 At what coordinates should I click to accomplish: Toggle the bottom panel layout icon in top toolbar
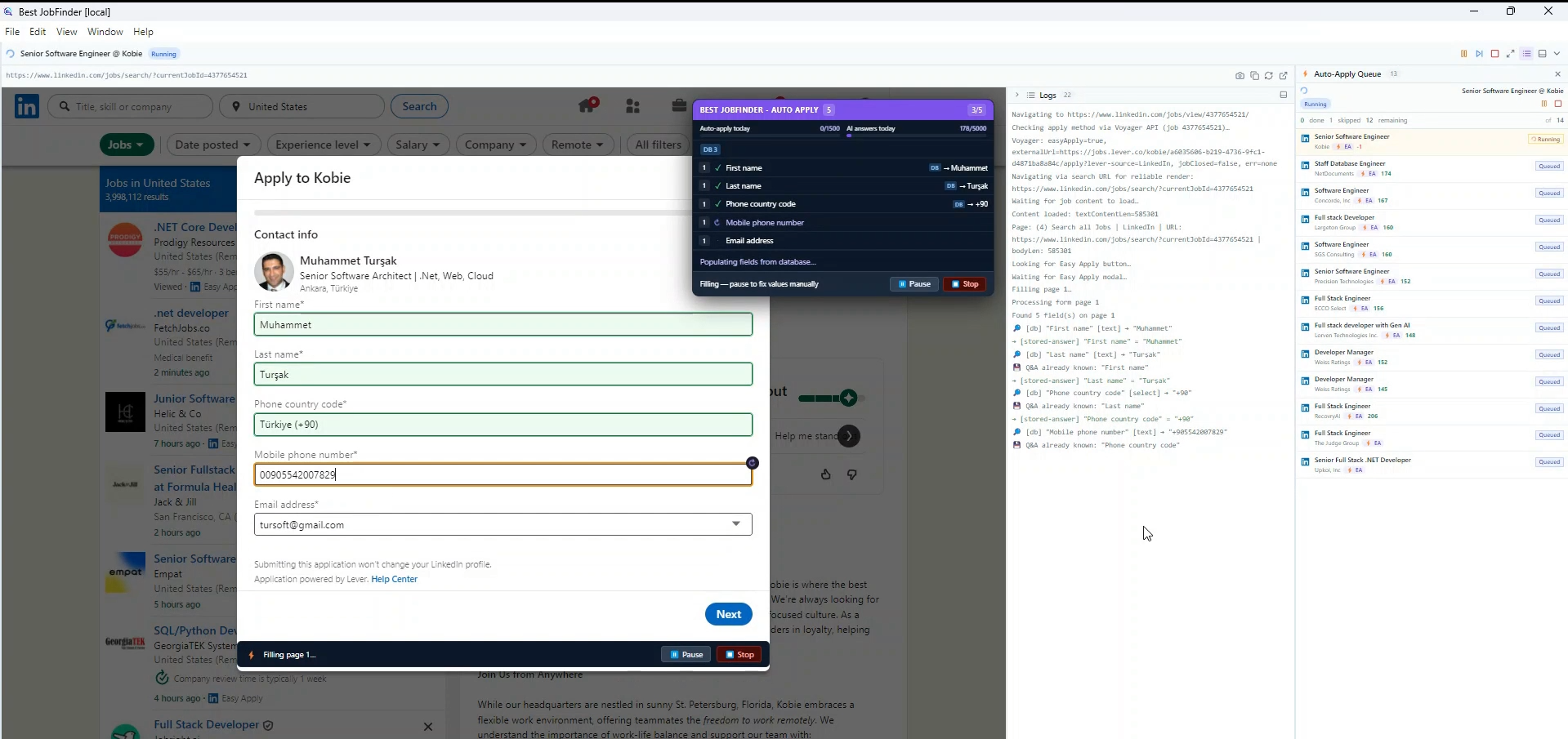[x=1542, y=54]
